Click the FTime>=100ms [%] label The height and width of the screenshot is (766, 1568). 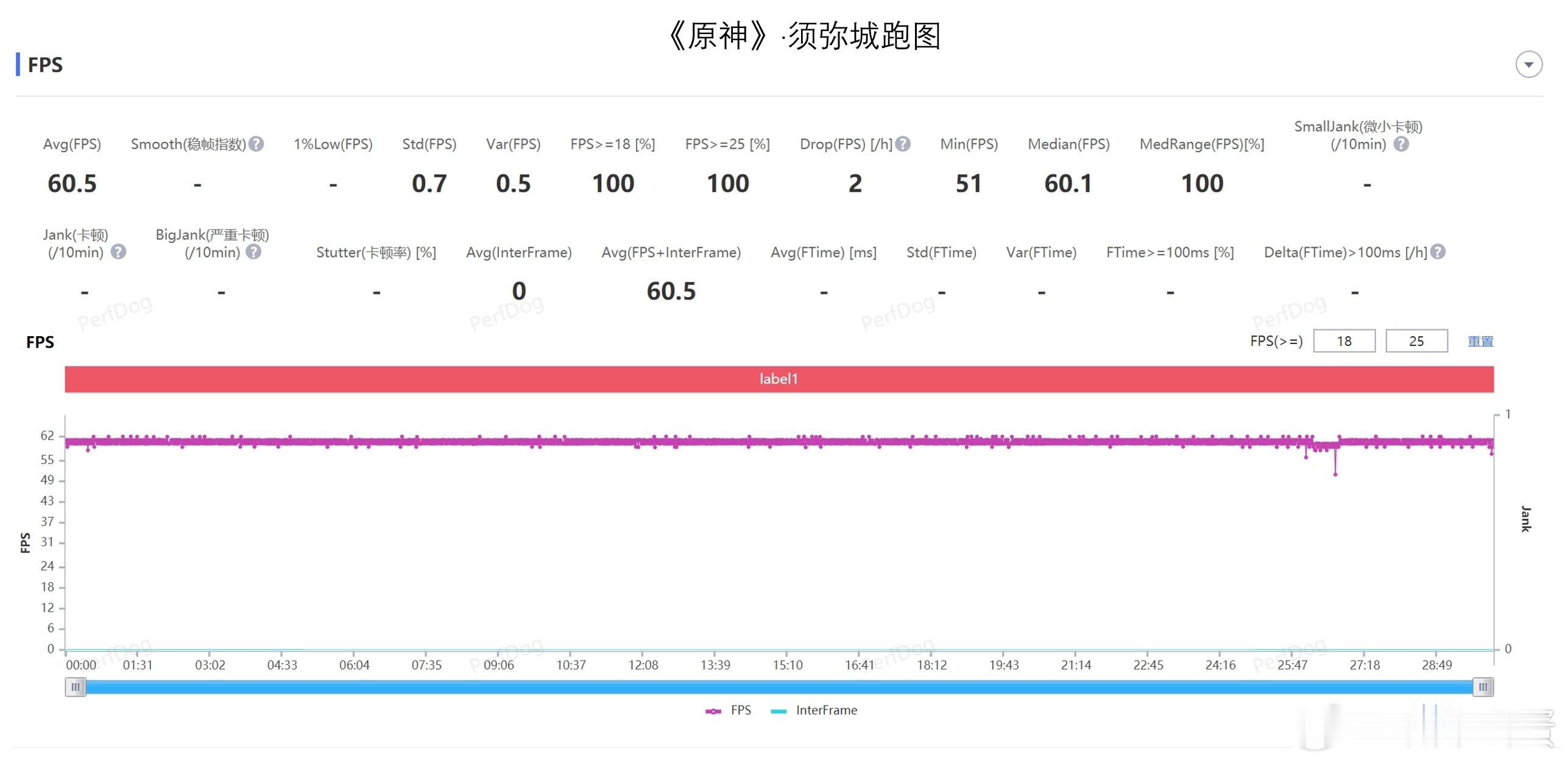pyautogui.click(x=1170, y=252)
